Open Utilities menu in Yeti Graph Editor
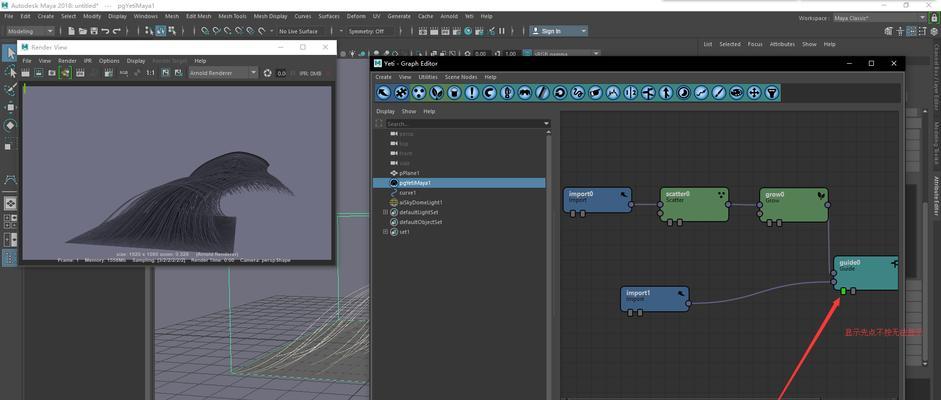This screenshot has width=941, height=400. click(428, 77)
